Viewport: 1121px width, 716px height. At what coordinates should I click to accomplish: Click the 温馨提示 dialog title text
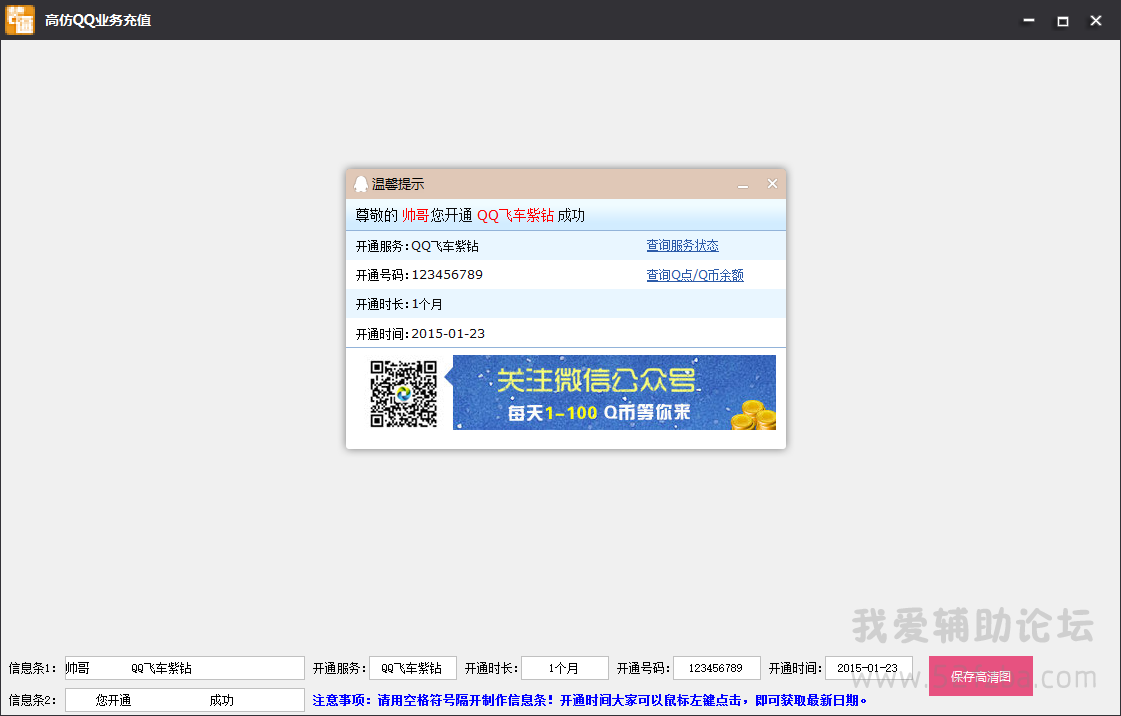click(398, 184)
